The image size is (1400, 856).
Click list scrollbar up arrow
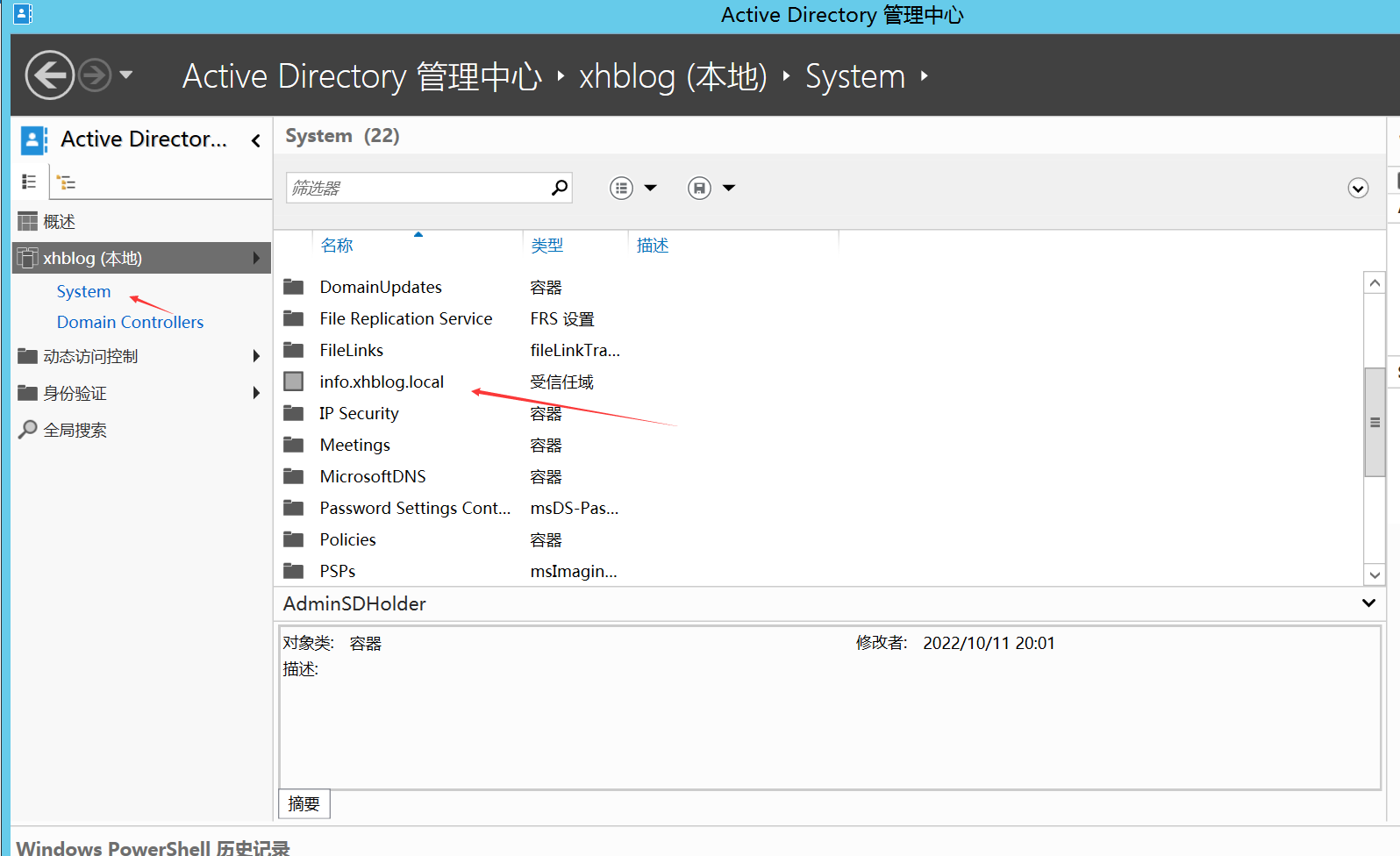pyautogui.click(x=1375, y=282)
